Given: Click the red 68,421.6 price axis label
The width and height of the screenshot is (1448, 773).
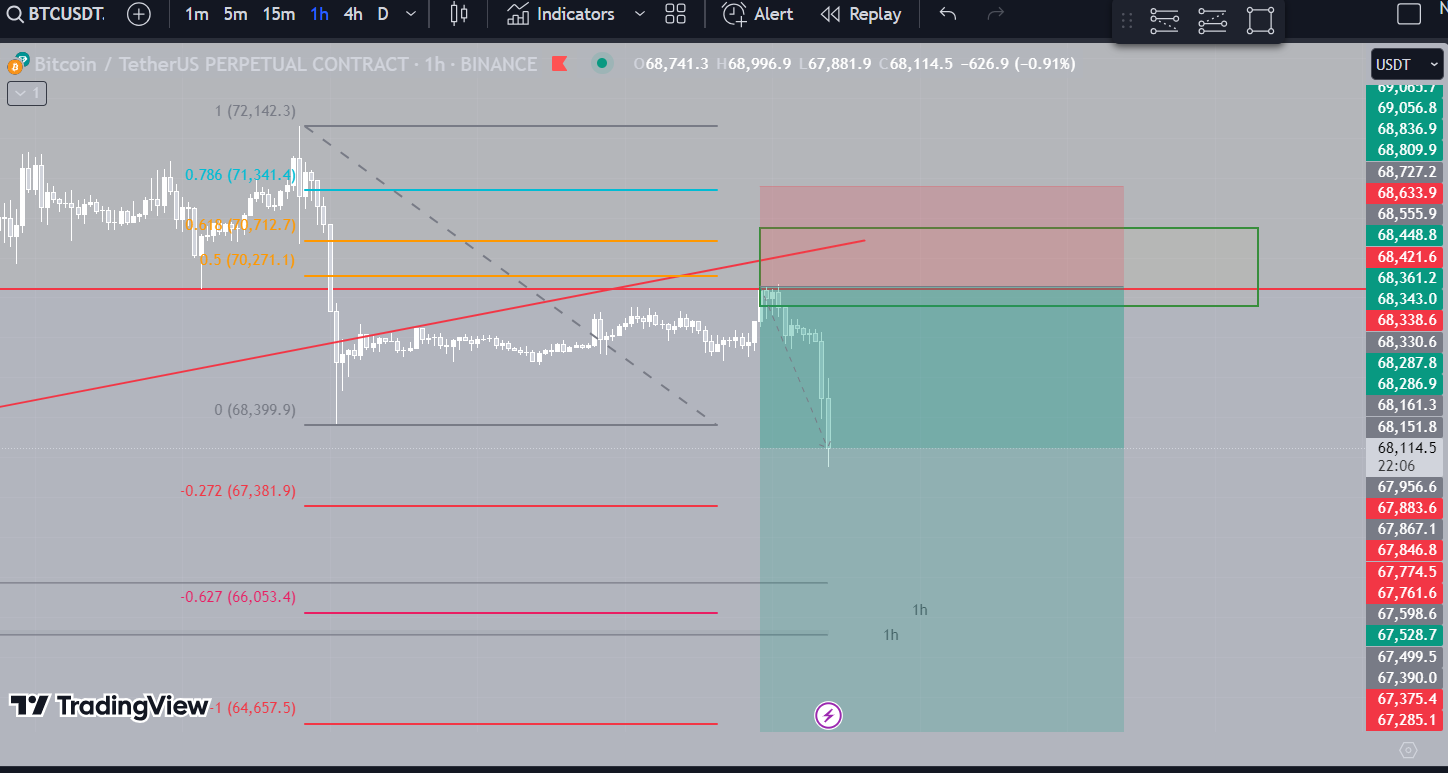Looking at the screenshot, I should pyautogui.click(x=1406, y=257).
